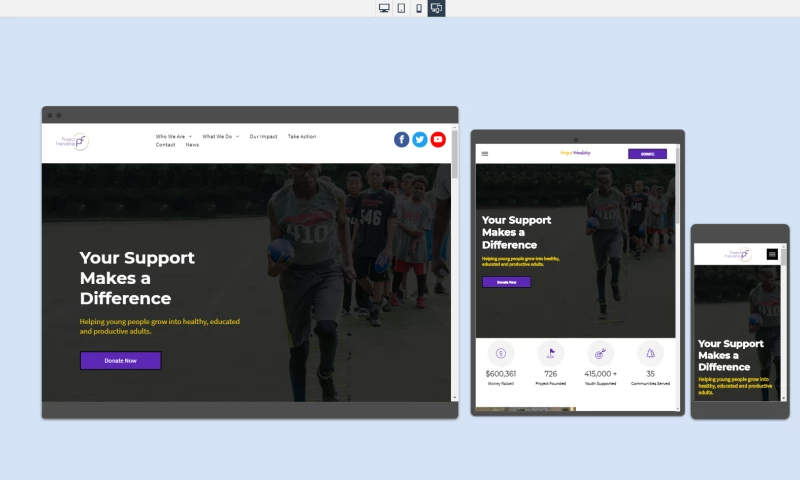Click the Twitter icon in desktop header
Image resolution: width=800 pixels, height=480 pixels.
[420, 140]
